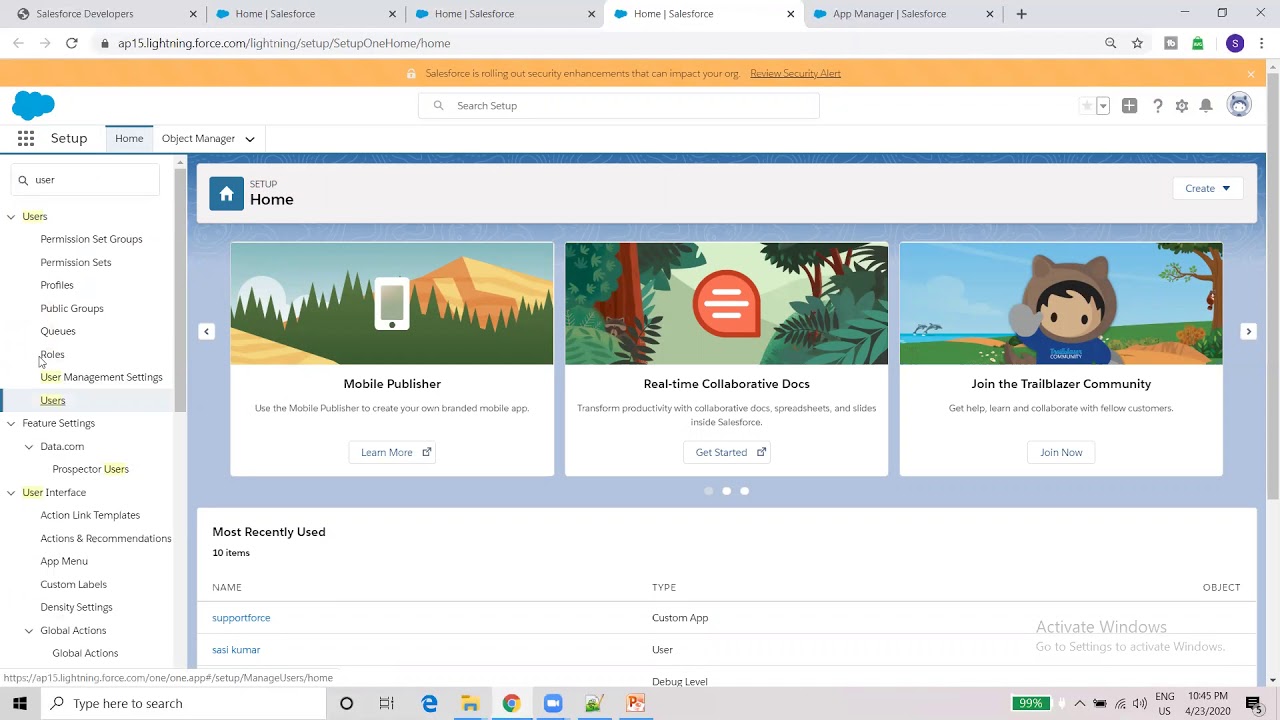Open a new browser tab
1280x720 pixels.
point(1021,14)
